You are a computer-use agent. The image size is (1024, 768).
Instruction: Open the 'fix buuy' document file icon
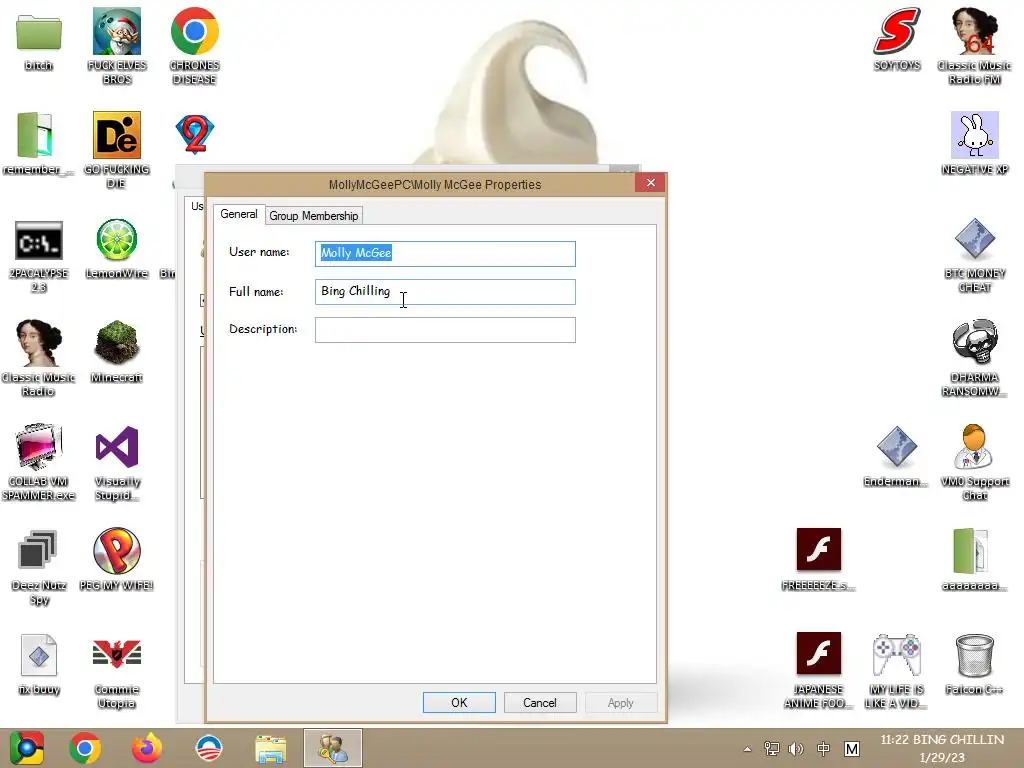(x=39, y=654)
